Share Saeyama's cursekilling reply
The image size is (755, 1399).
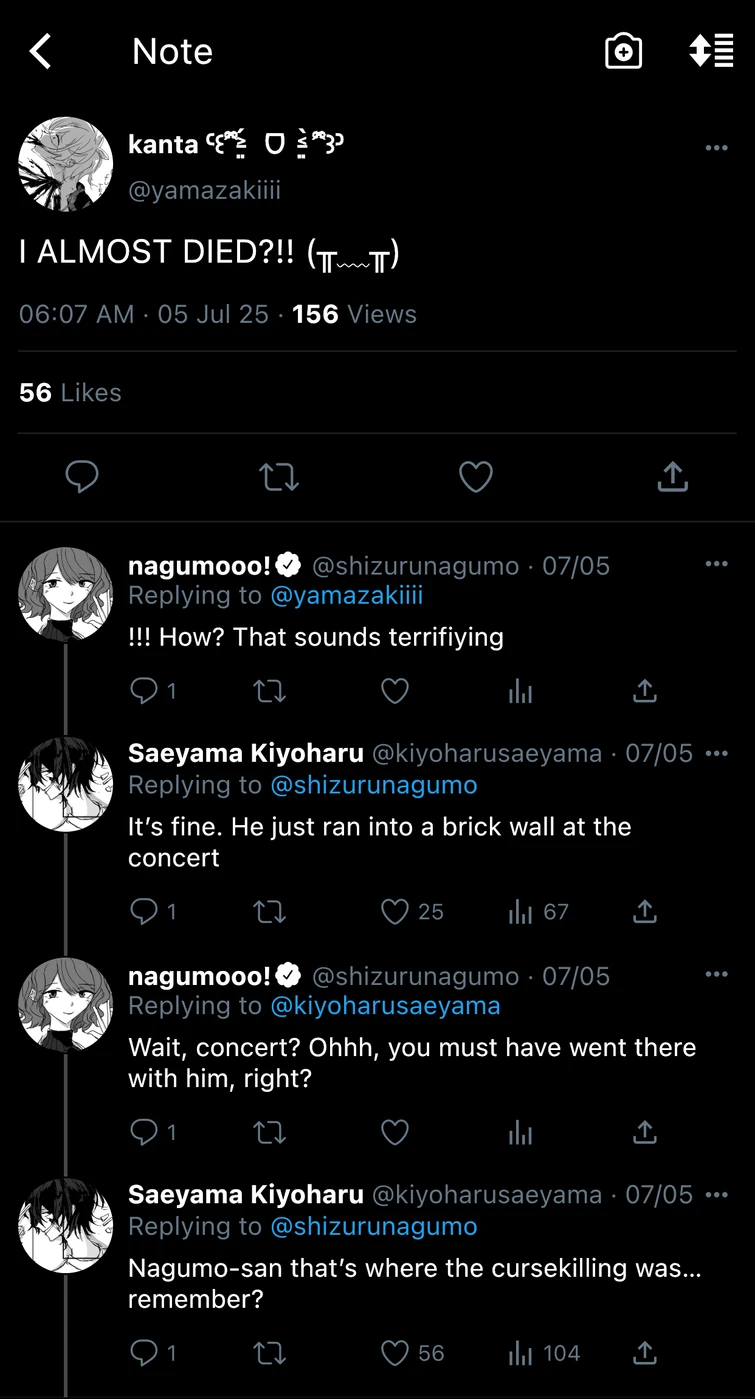[x=645, y=1353]
